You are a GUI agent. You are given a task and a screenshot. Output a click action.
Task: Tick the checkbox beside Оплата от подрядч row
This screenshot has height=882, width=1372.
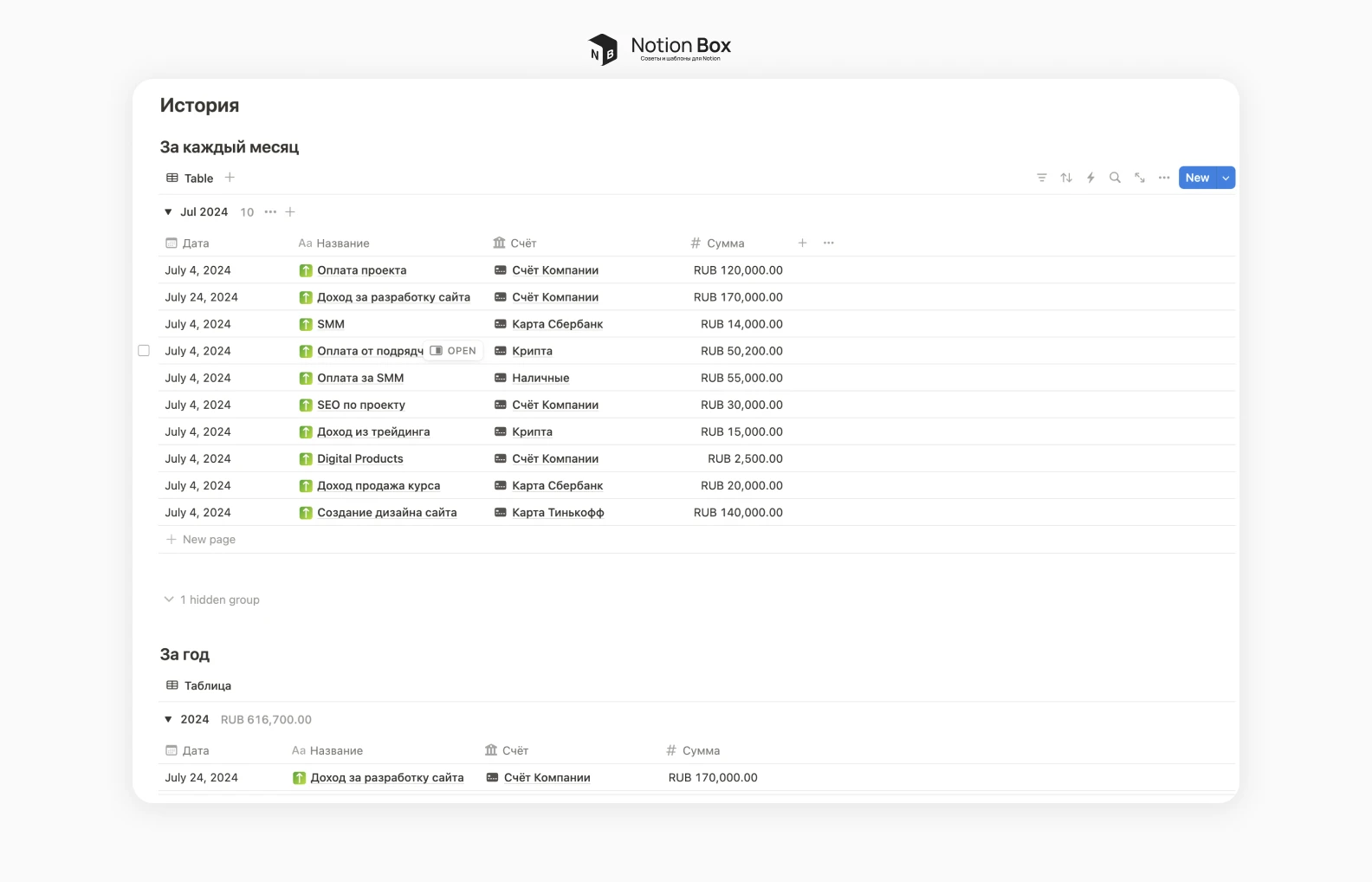coord(144,351)
